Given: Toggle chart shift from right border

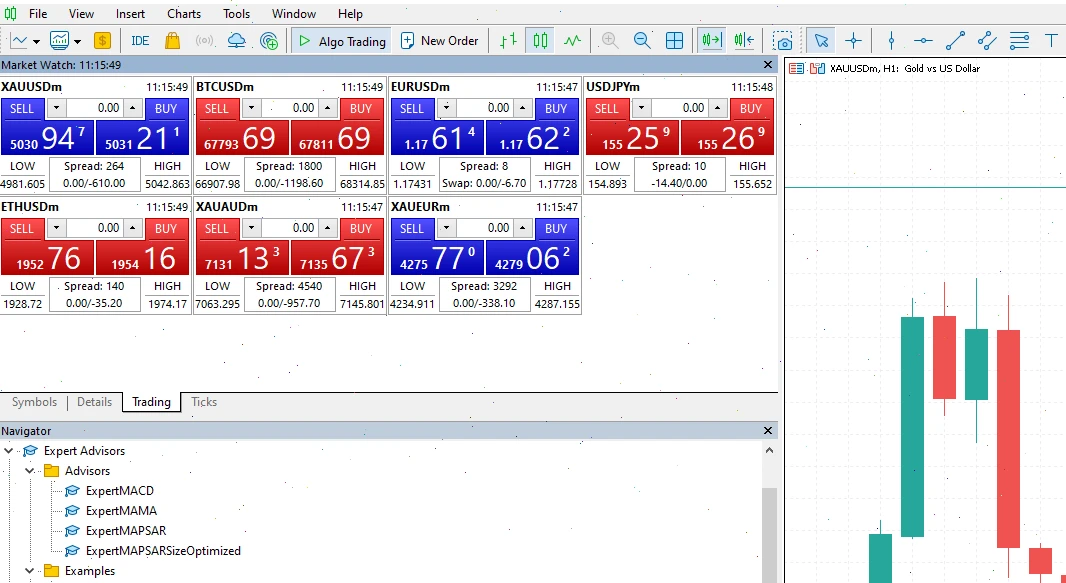Looking at the screenshot, I should [744, 41].
